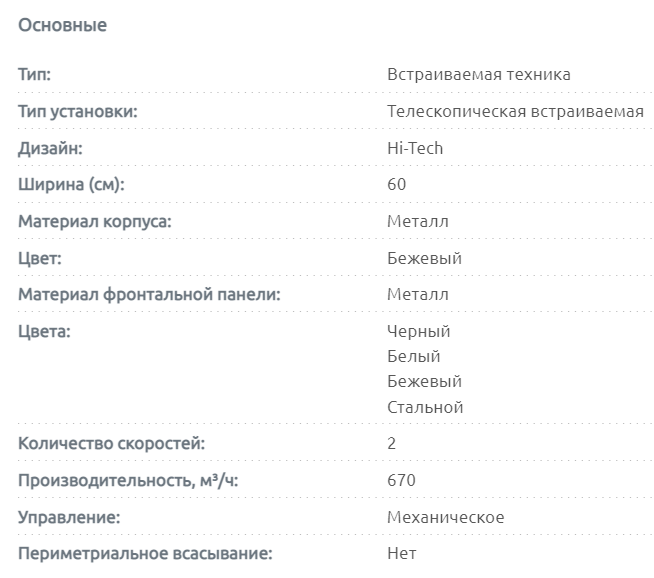Image resolution: width=654 pixels, height=578 pixels.
Task: Click "Стальной" in the colors list
Action: [425, 407]
